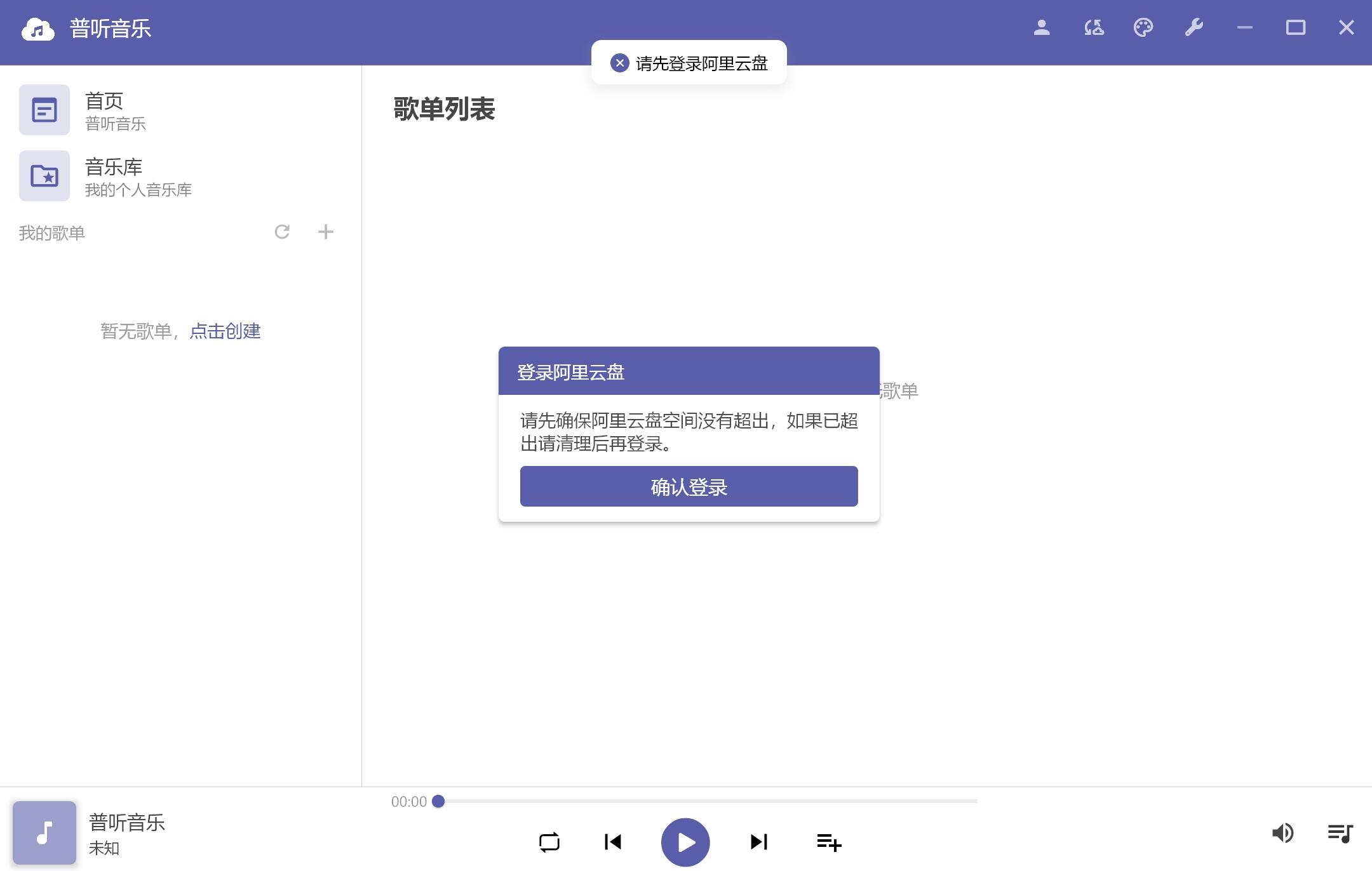Click the album cover thumbnail

click(44, 833)
